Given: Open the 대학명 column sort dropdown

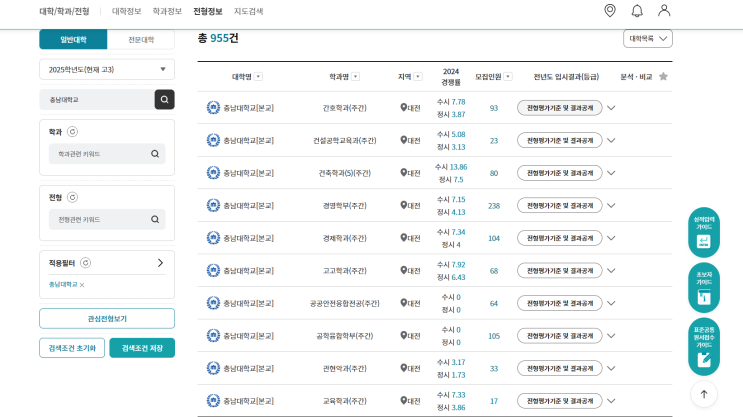Looking at the screenshot, I should click(x=258, y=77).
